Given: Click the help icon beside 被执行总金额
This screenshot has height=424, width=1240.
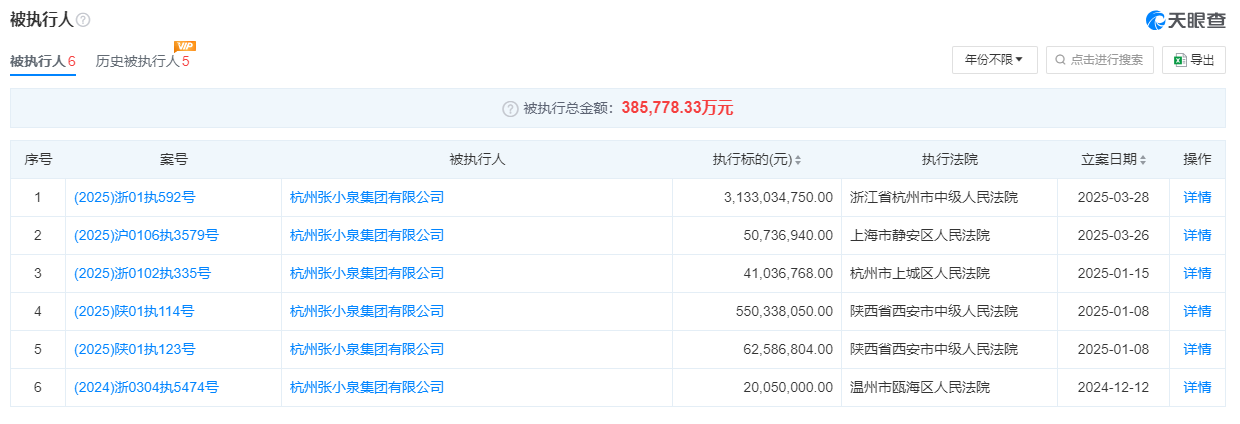Looking at the screenshot, I should click(510, 108).
